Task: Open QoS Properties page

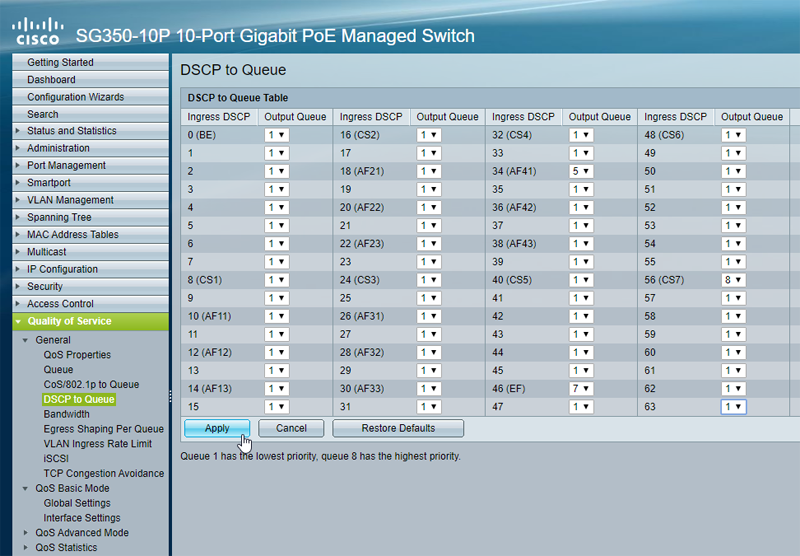Action: click(77, 355)
